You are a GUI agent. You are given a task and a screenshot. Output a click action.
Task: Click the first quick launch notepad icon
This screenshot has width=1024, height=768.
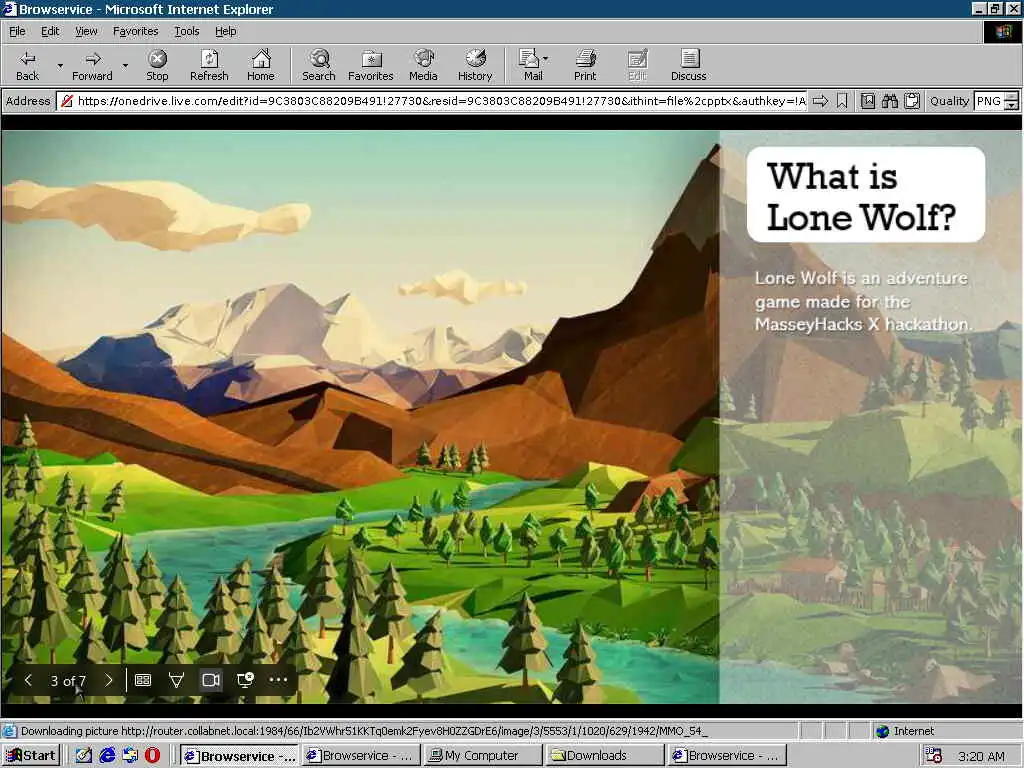coord(84,756)
